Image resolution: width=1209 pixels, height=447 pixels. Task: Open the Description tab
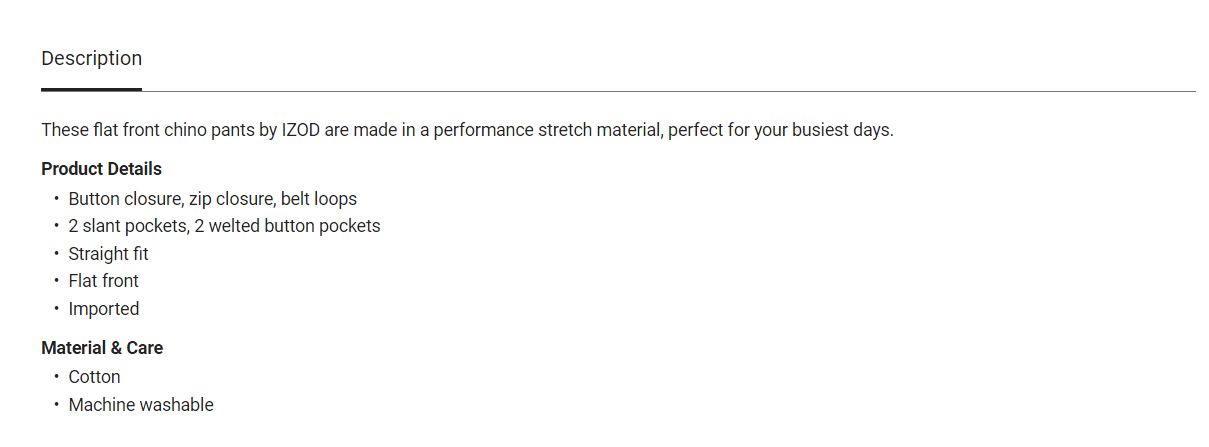point(91,59)
